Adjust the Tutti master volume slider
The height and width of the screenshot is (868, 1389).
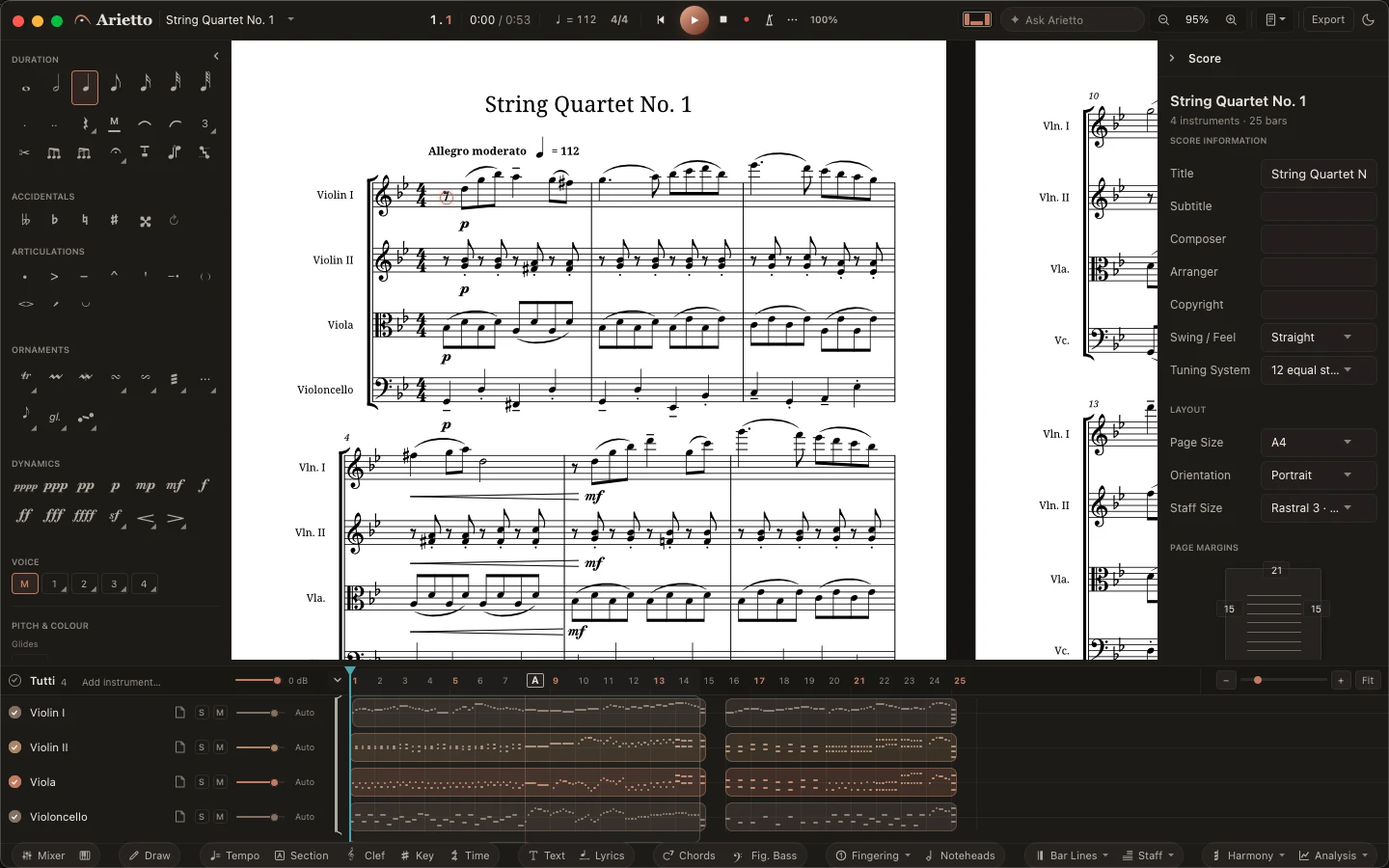coord(258,681)
